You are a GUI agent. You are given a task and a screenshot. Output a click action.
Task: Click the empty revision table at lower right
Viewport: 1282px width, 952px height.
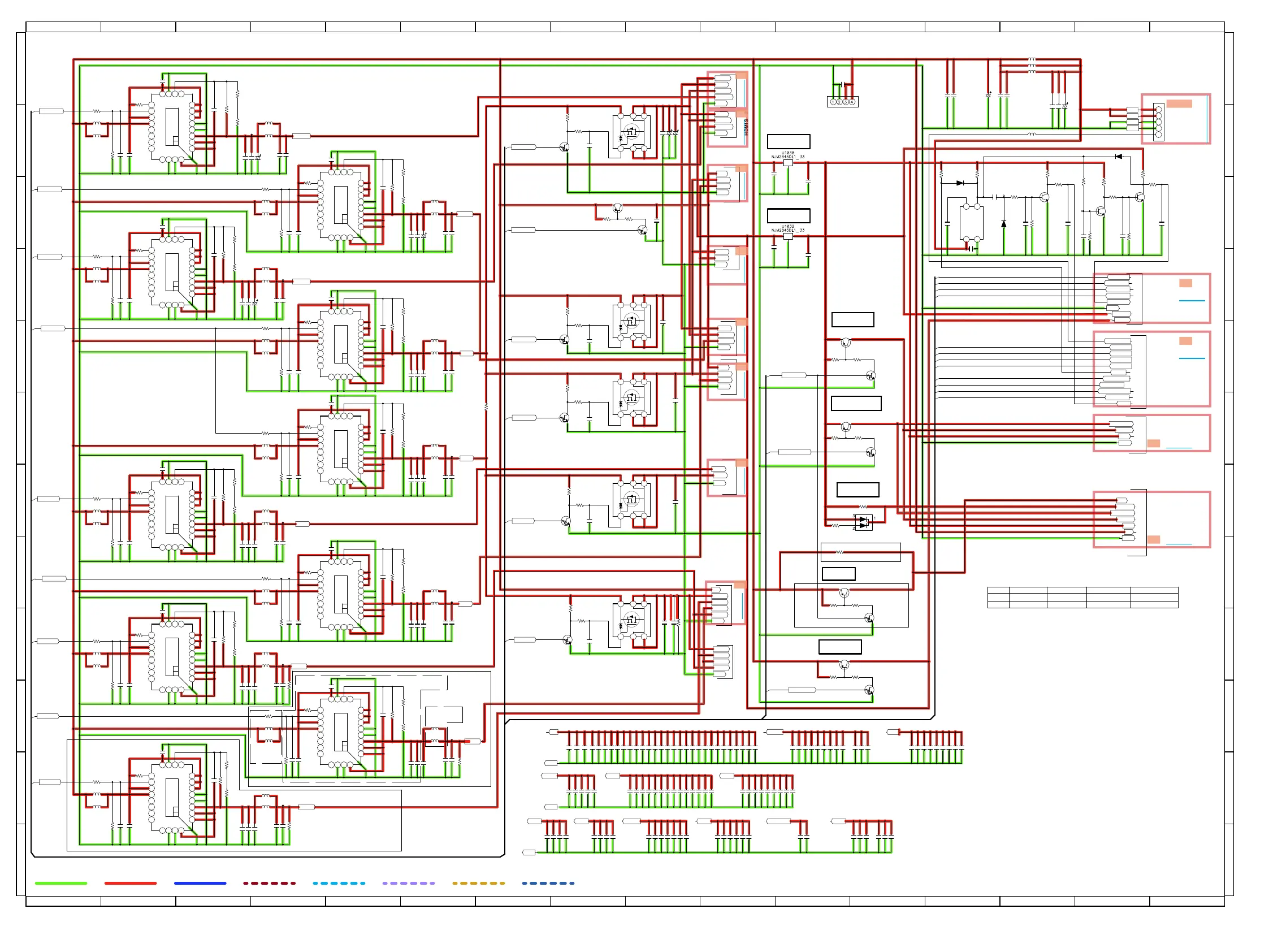(1082, 598)
